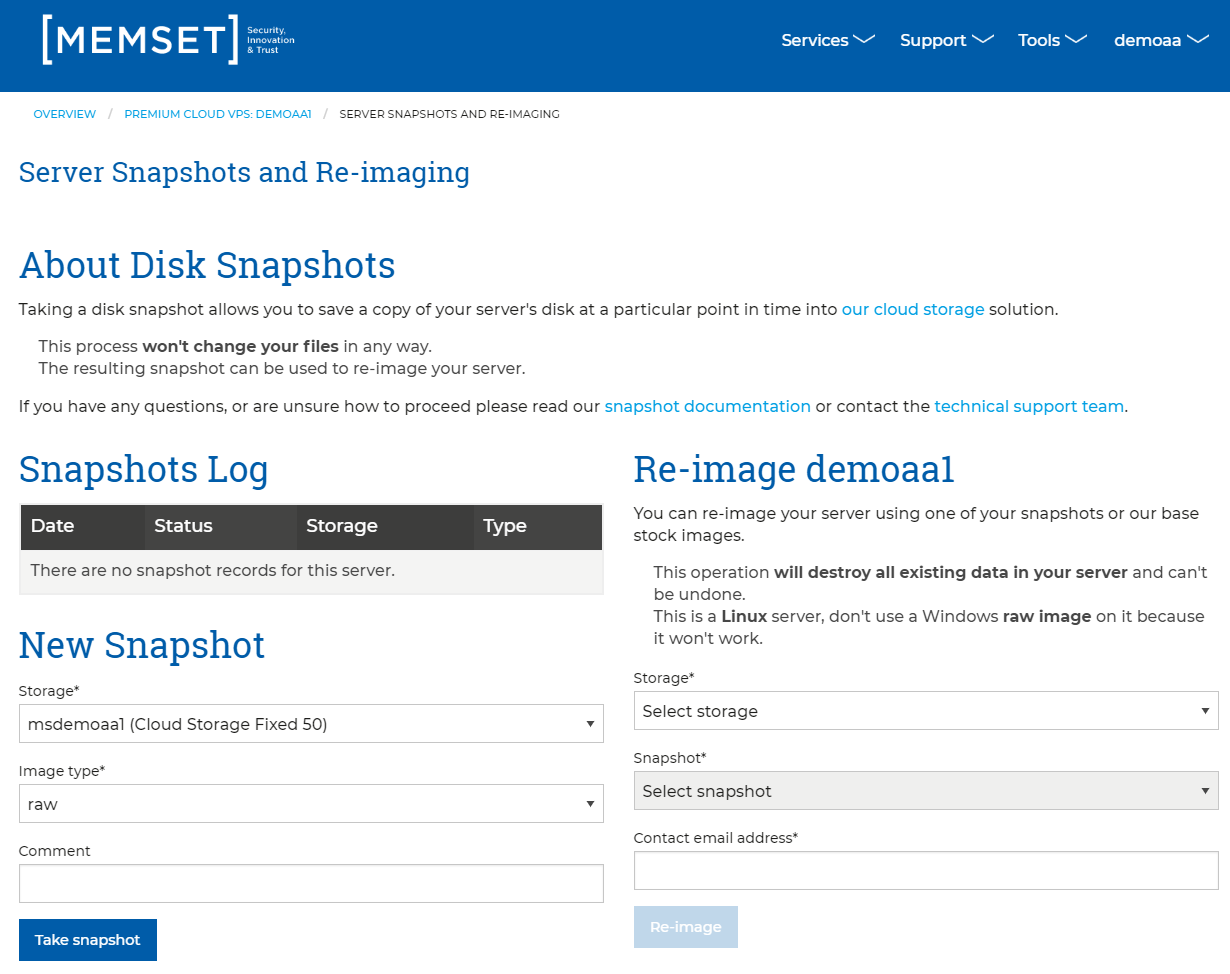Click the Take snapshot button
Screen dimensions: 1230x974
click(x=88, y=940)
